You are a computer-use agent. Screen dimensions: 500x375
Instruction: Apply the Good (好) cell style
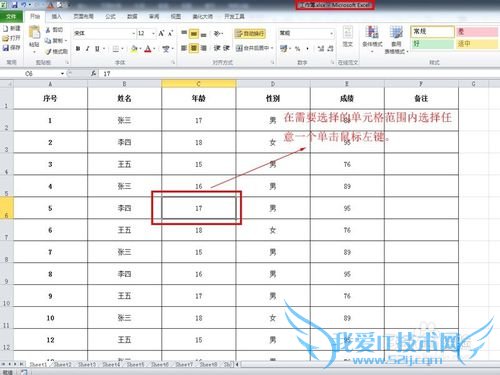point(432,44)
